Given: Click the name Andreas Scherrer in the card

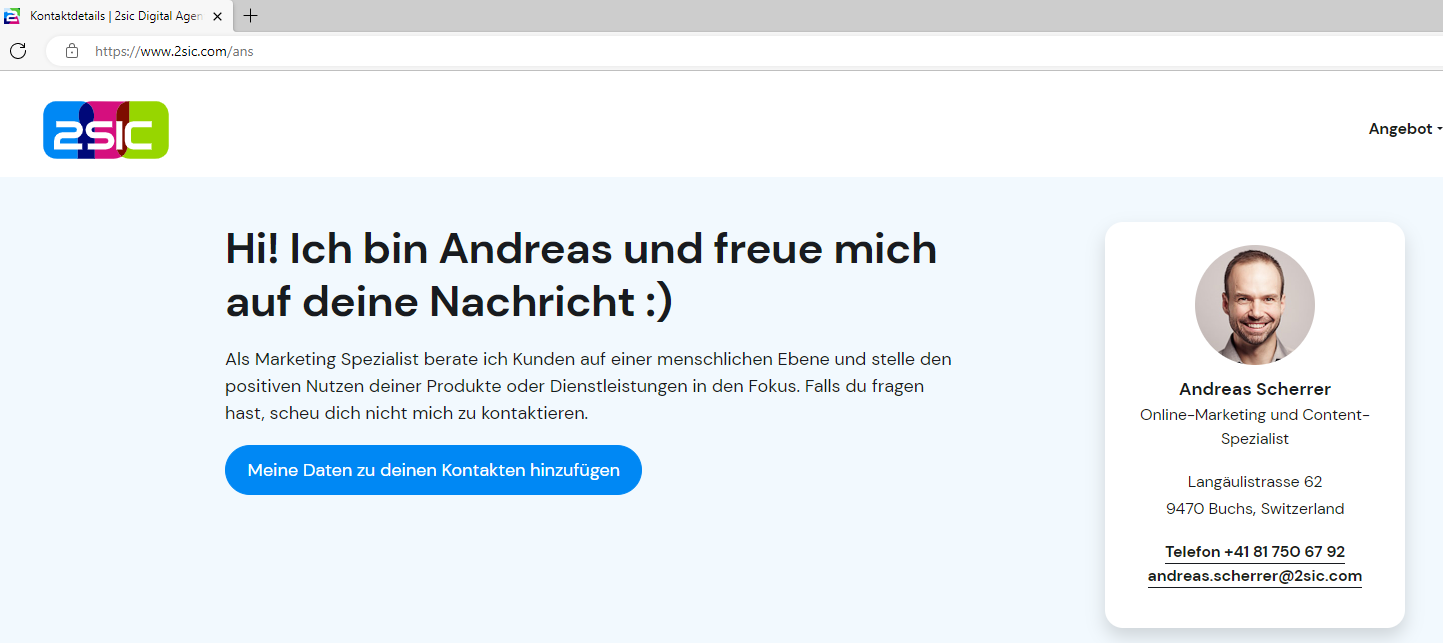Looking at the screenshot, I should tap(1254, 389).
